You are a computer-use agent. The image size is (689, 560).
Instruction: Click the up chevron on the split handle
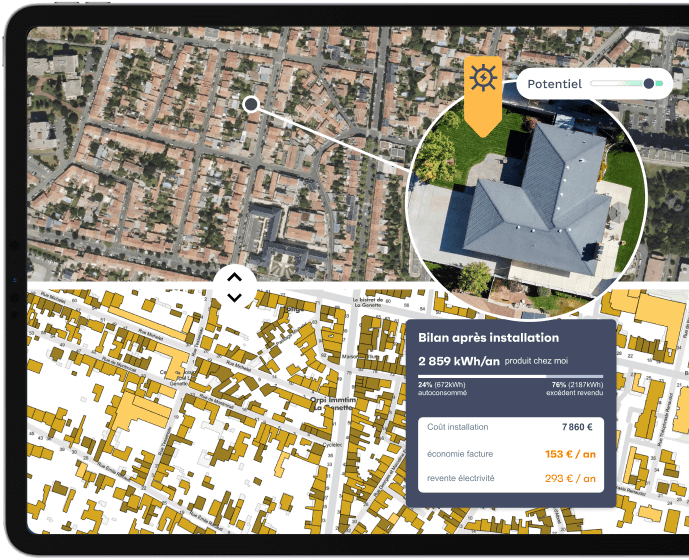tap(234, 278)
